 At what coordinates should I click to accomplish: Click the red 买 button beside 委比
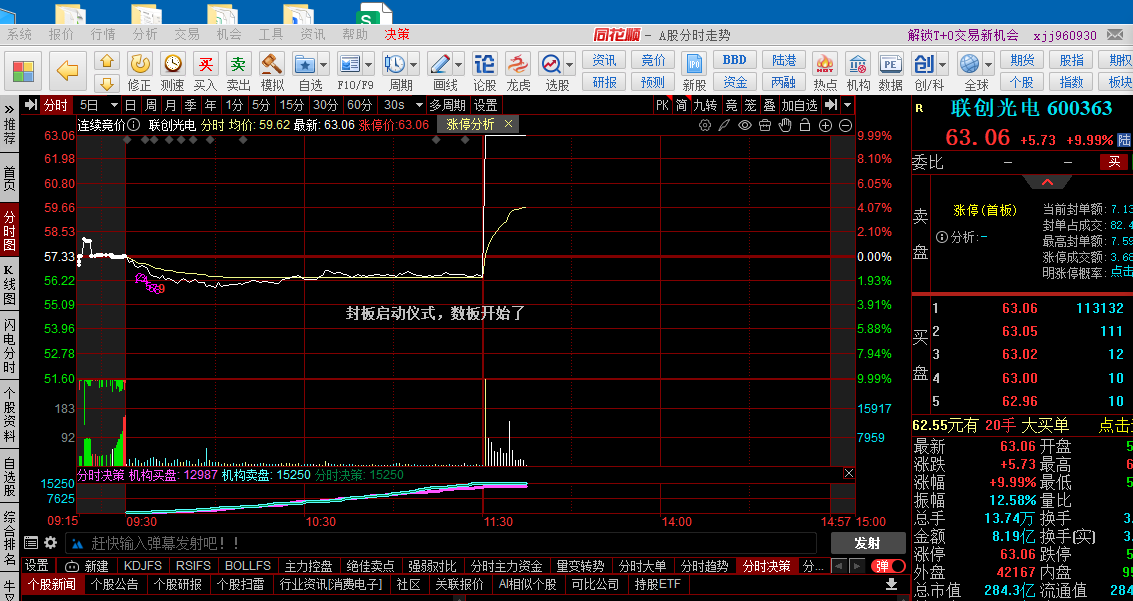point(1114,163)
